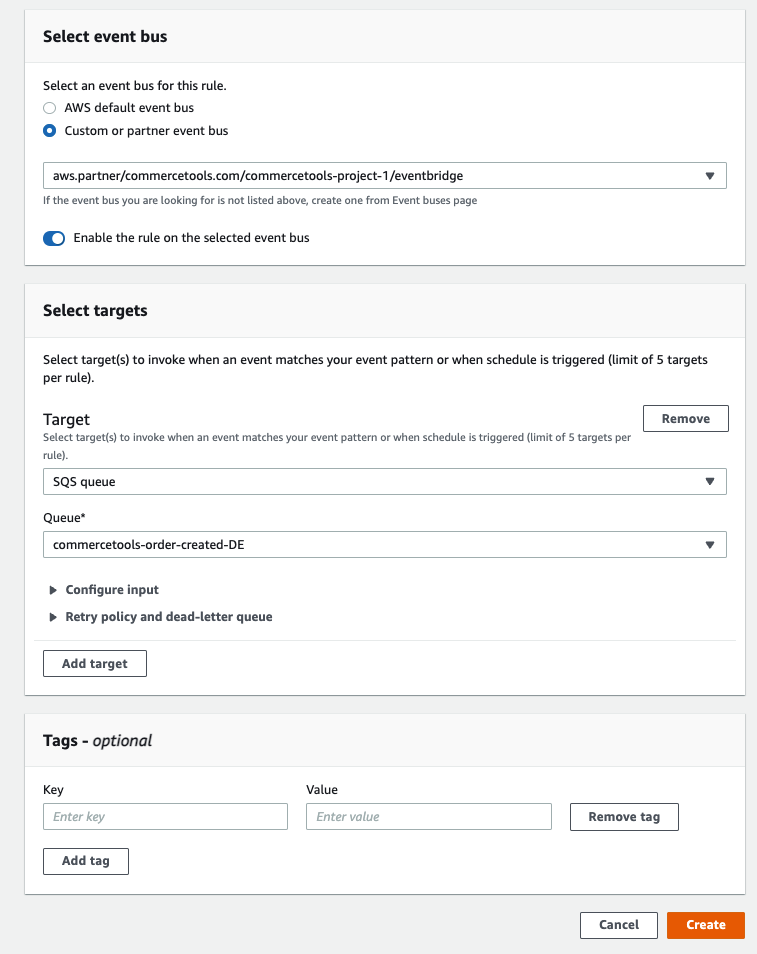
Task: Click the Tags - optional heading
Action: pos(97,741)
